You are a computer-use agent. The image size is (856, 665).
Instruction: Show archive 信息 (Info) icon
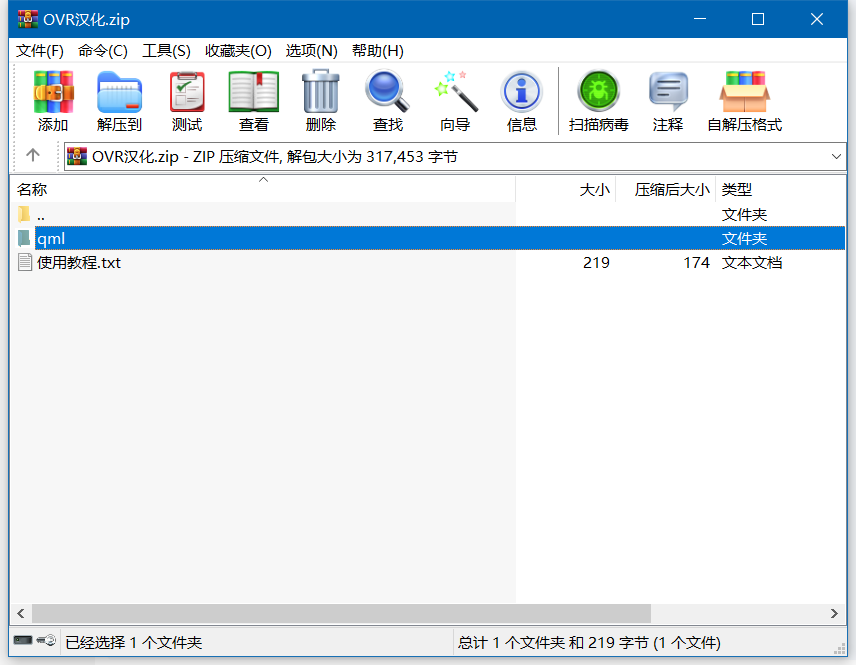521,101
